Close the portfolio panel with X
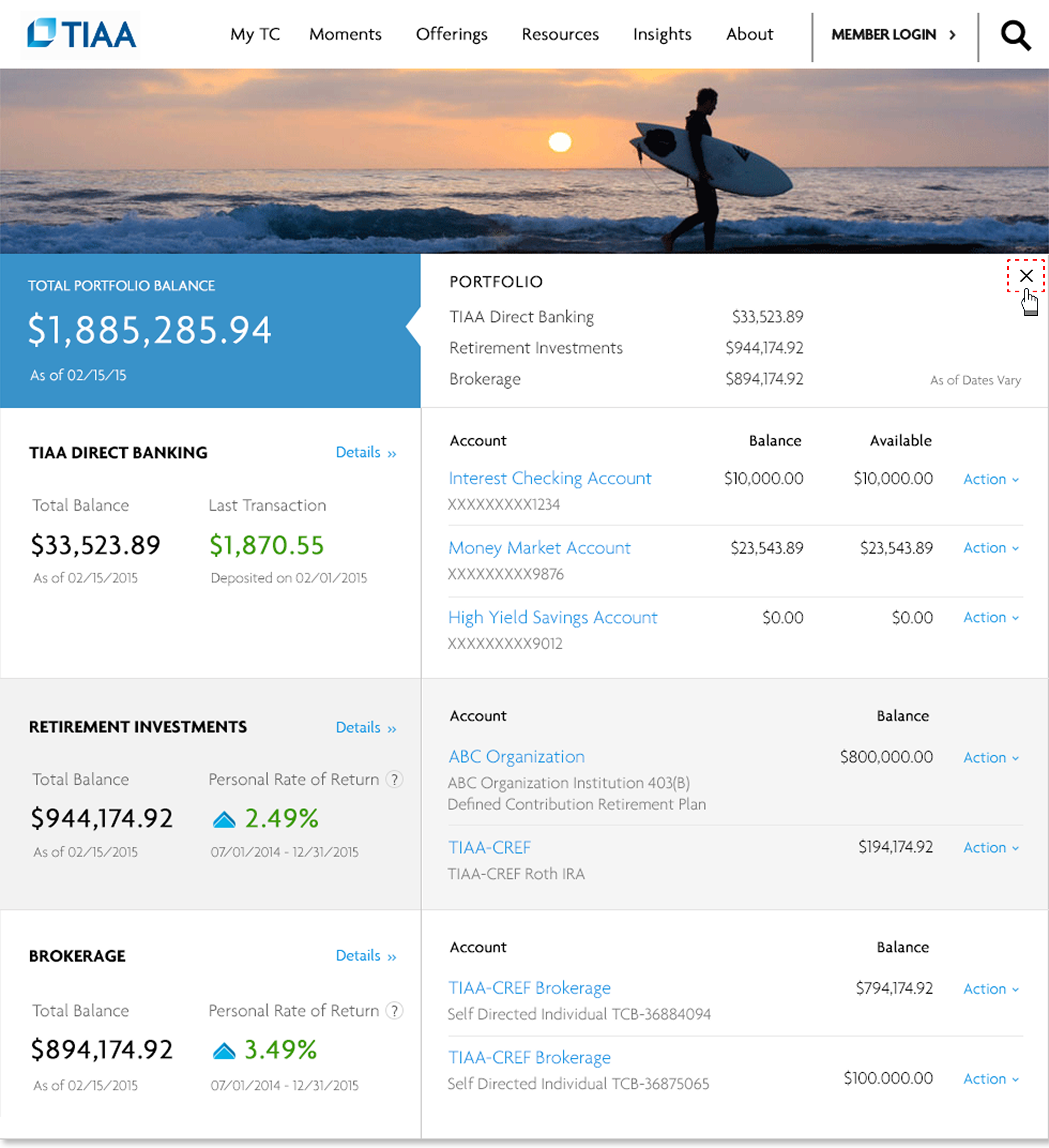1049x1148 pixels. coord(1026,276)
